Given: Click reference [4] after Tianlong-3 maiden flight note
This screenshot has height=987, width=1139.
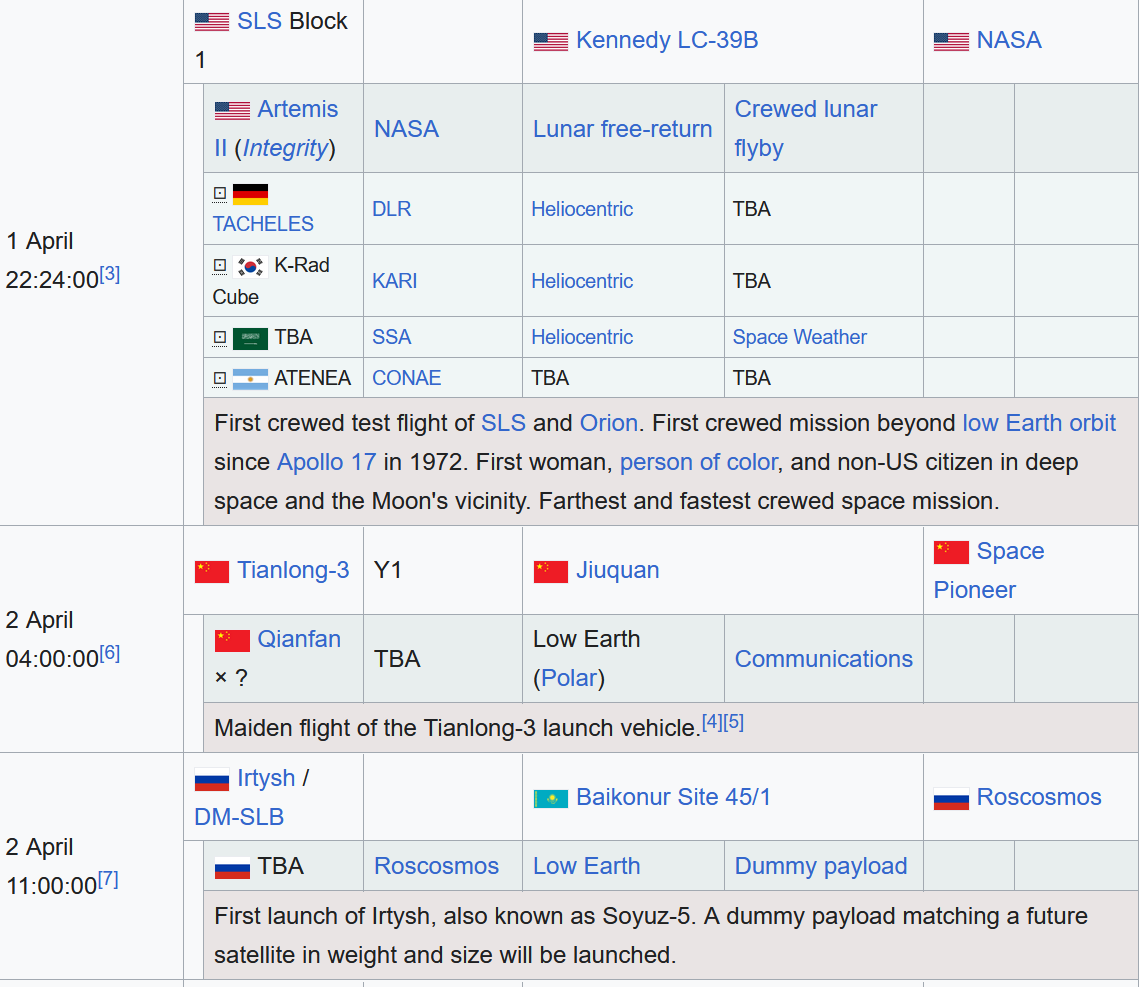Looking at the screenshot, I should 712,723.
